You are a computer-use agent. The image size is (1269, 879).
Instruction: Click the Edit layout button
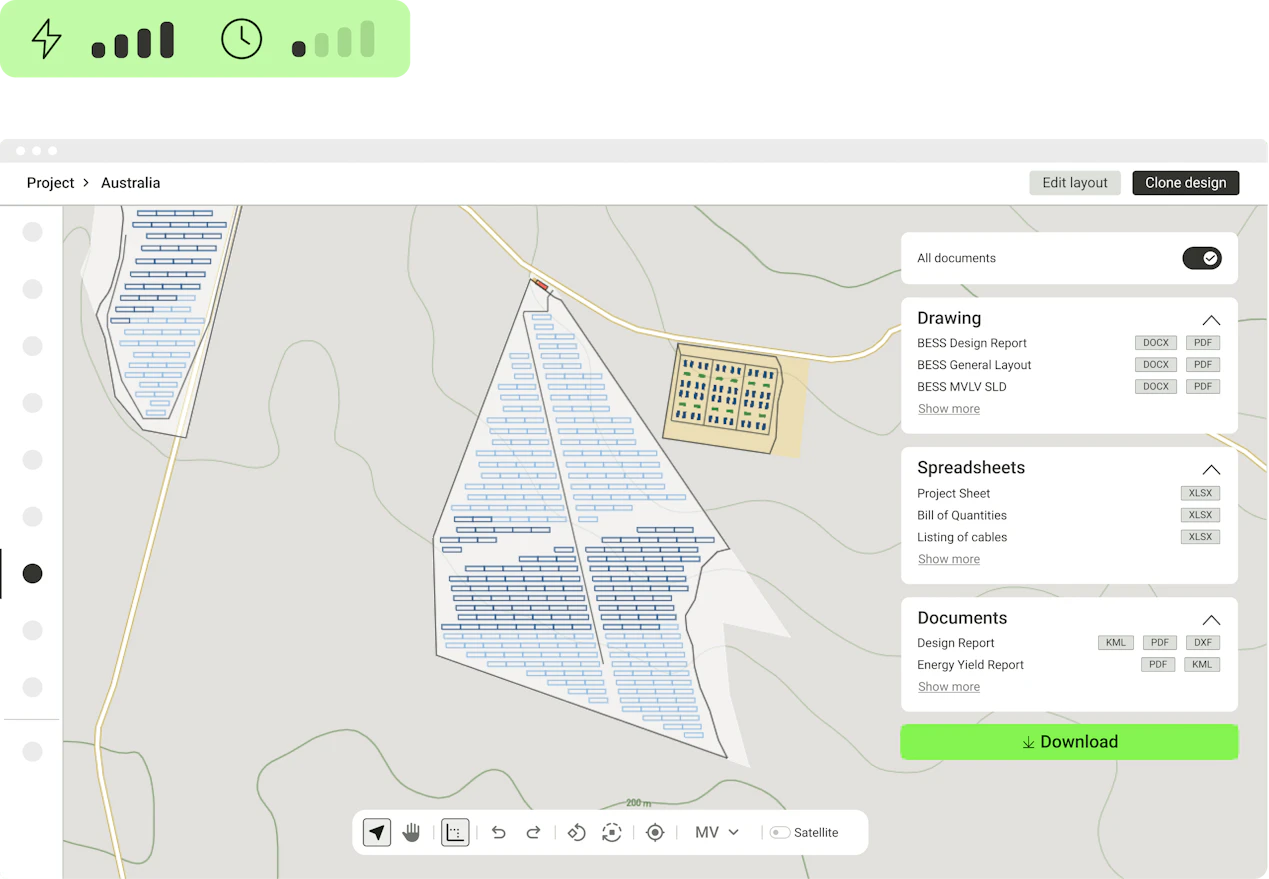point(1075,183)
